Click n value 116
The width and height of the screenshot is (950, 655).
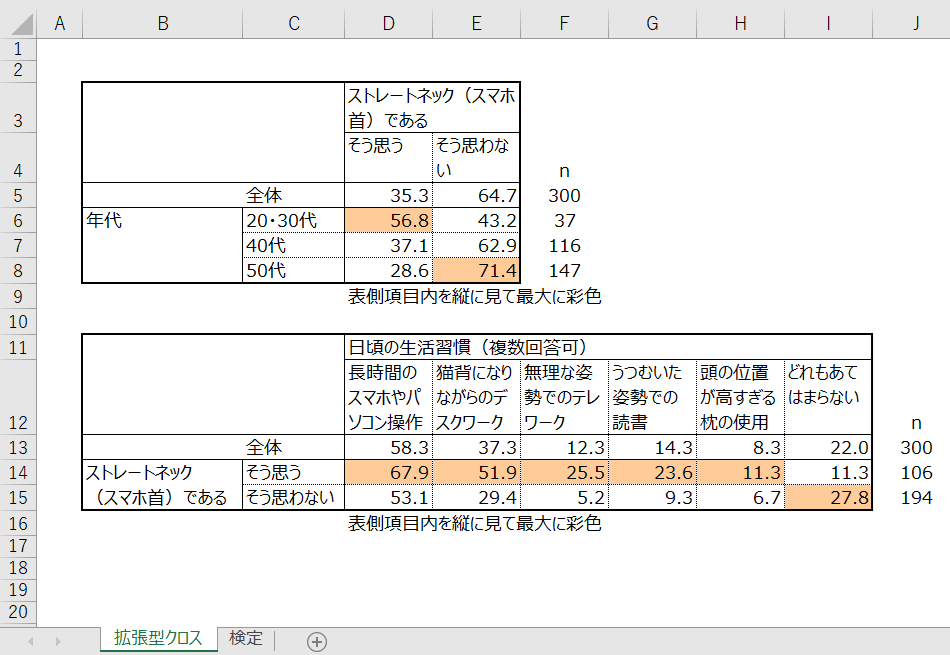(564, 245)
